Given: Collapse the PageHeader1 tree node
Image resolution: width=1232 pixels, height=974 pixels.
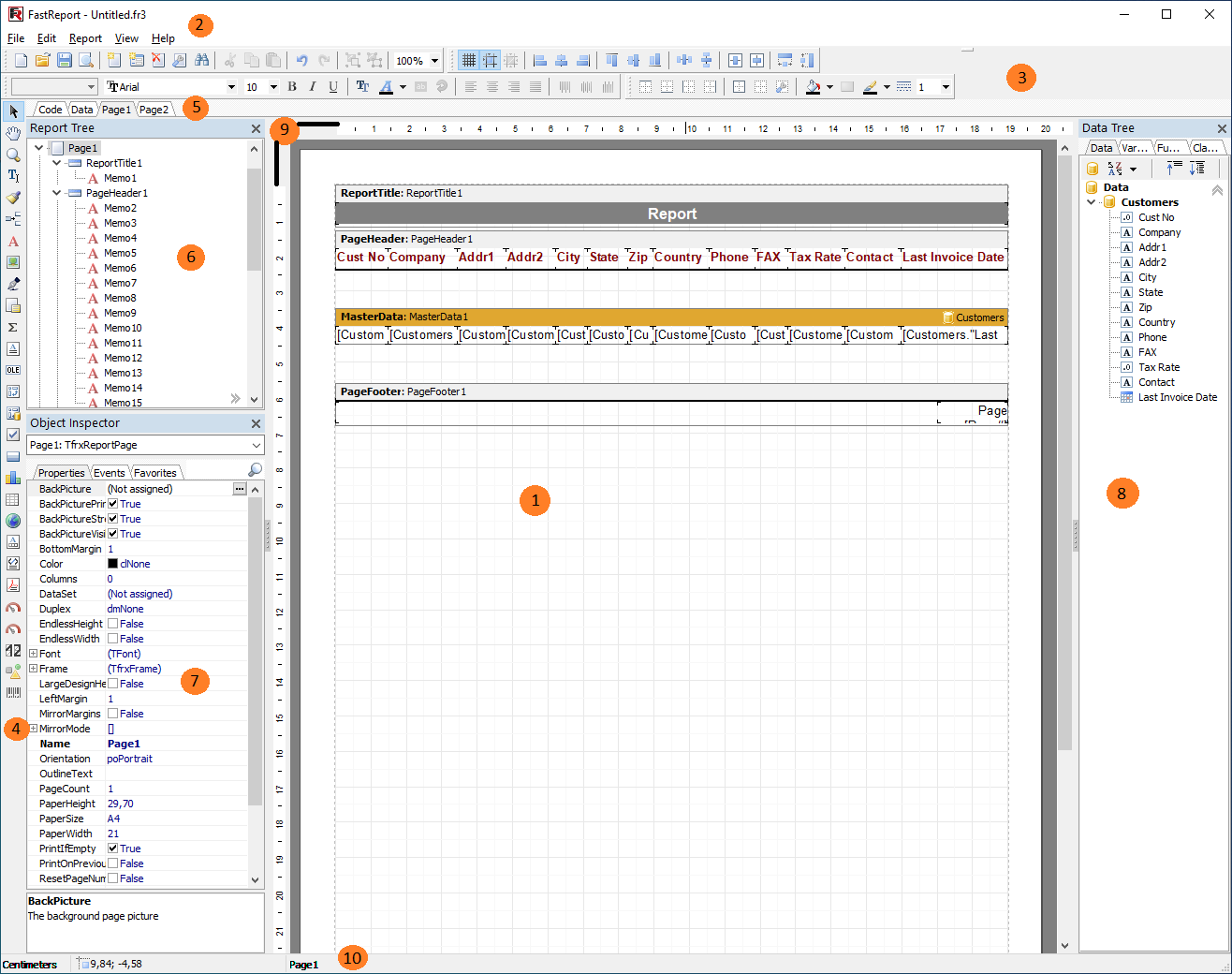Looking at the screenshot, I should [56, 193].
